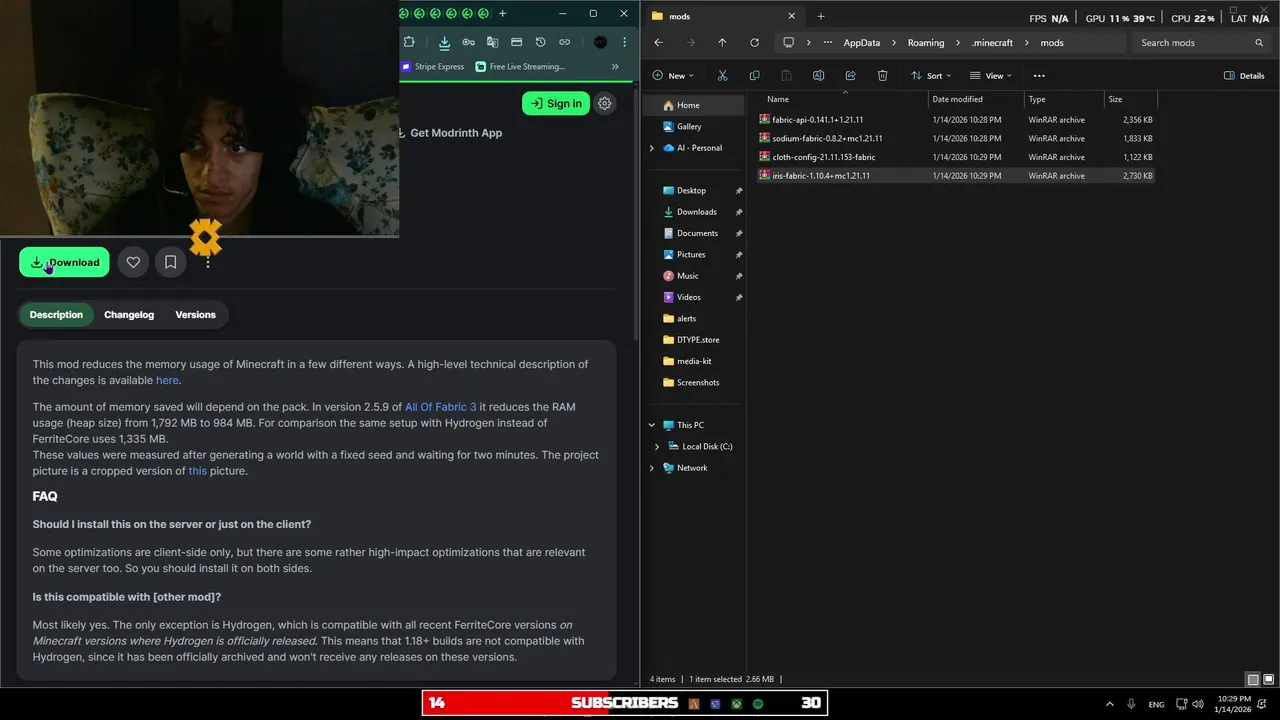Click the Search mods field

[x=1202, y=43]
